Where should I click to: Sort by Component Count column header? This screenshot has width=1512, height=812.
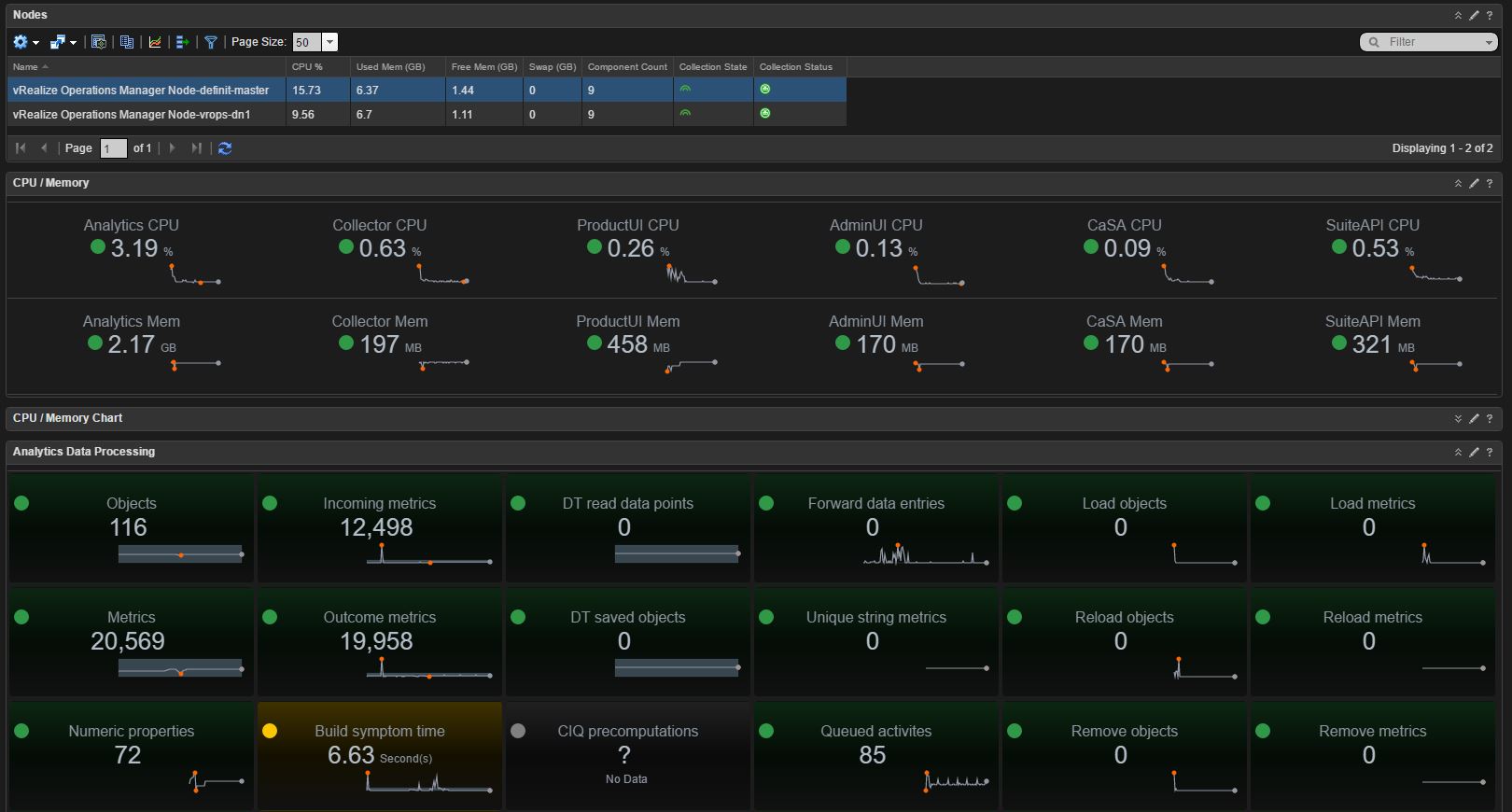click(x=627, y=67)
